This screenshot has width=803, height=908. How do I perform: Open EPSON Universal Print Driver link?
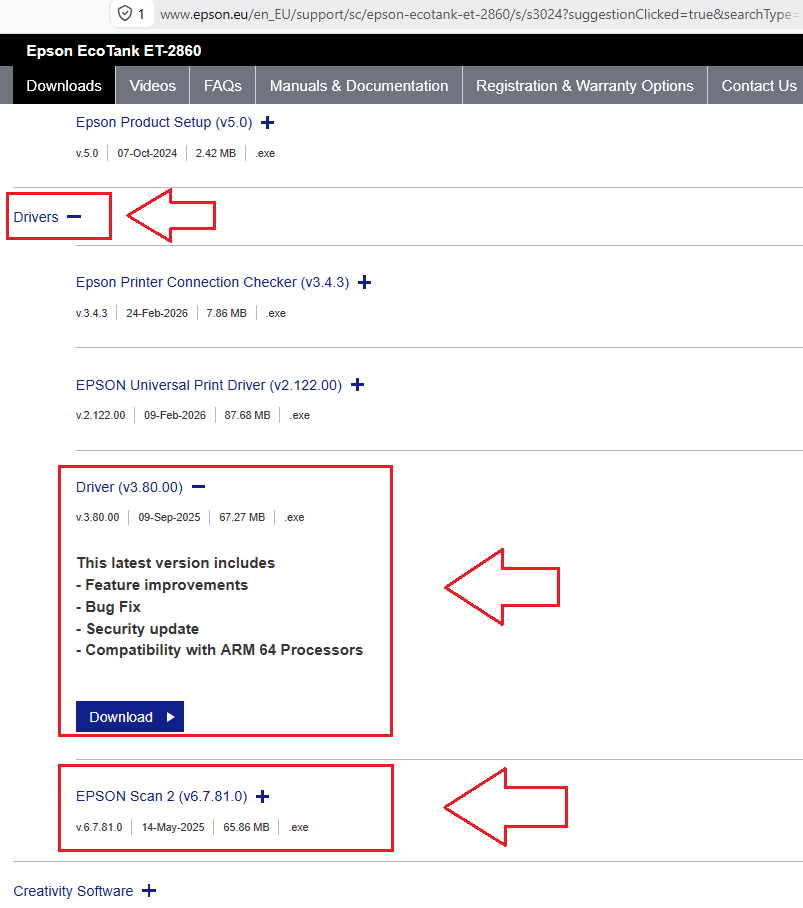click(x=209, y=385)
